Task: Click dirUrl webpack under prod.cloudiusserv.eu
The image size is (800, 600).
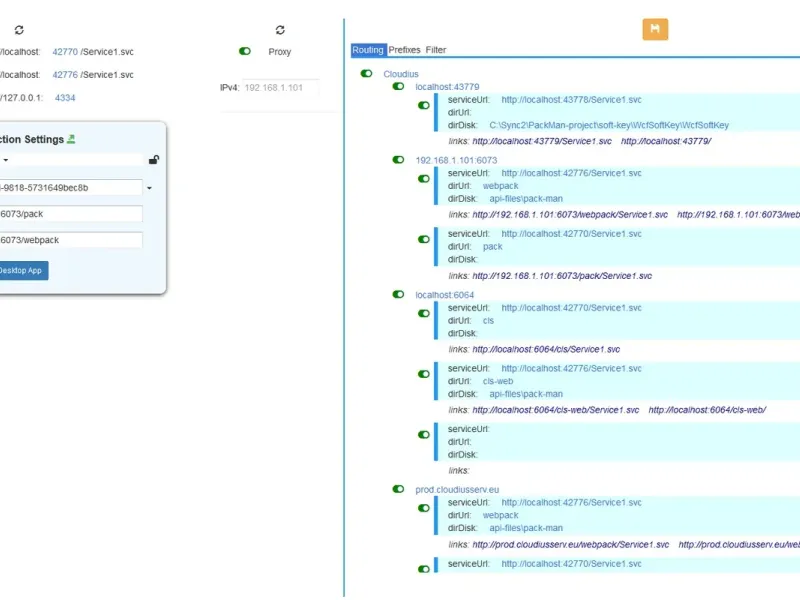Action: coord(501,515)
